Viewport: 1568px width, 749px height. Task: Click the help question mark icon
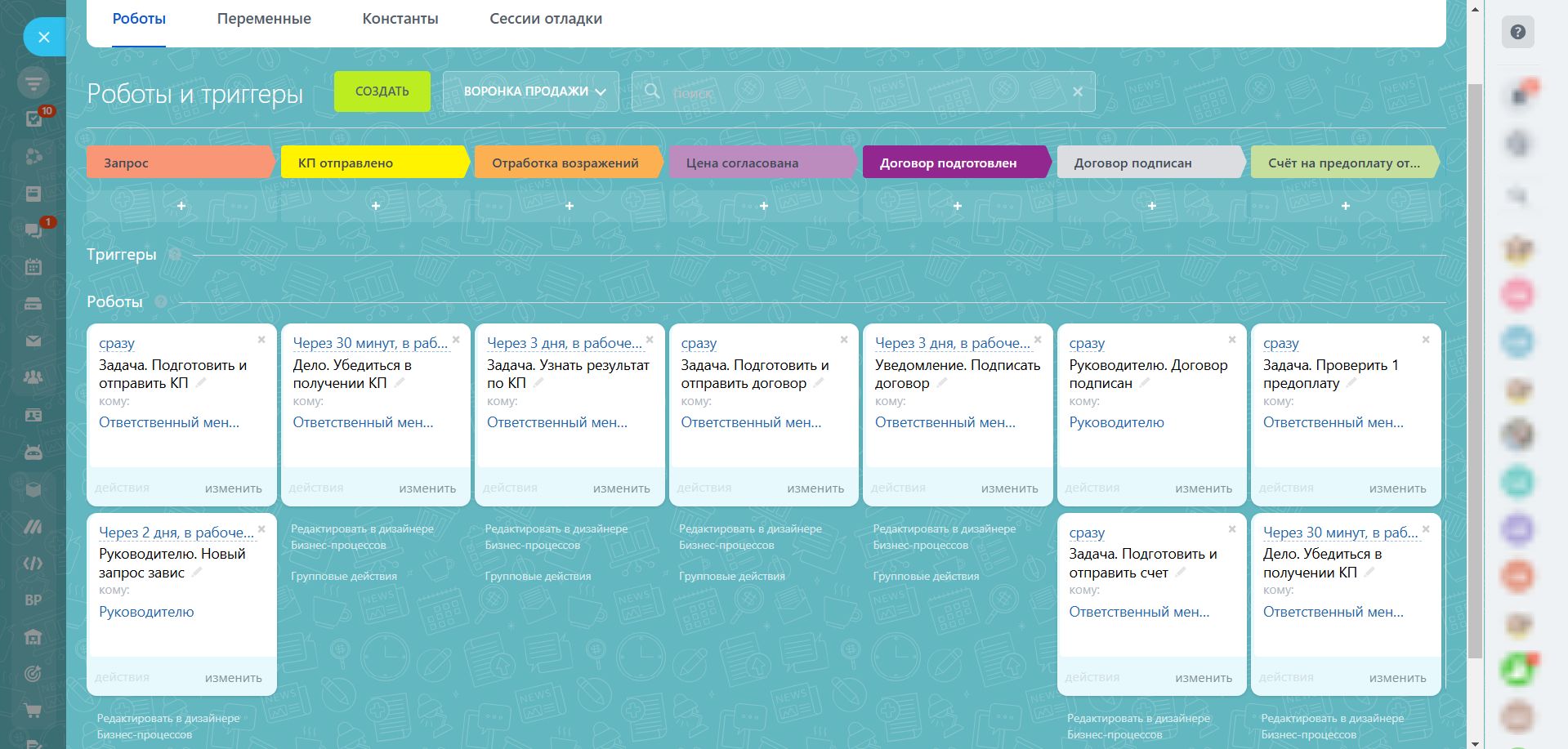1517,33
